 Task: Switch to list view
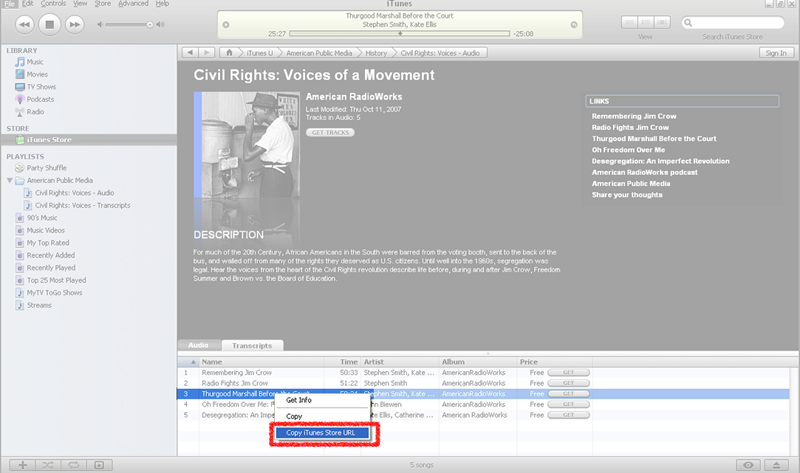[x=630, y=22]
